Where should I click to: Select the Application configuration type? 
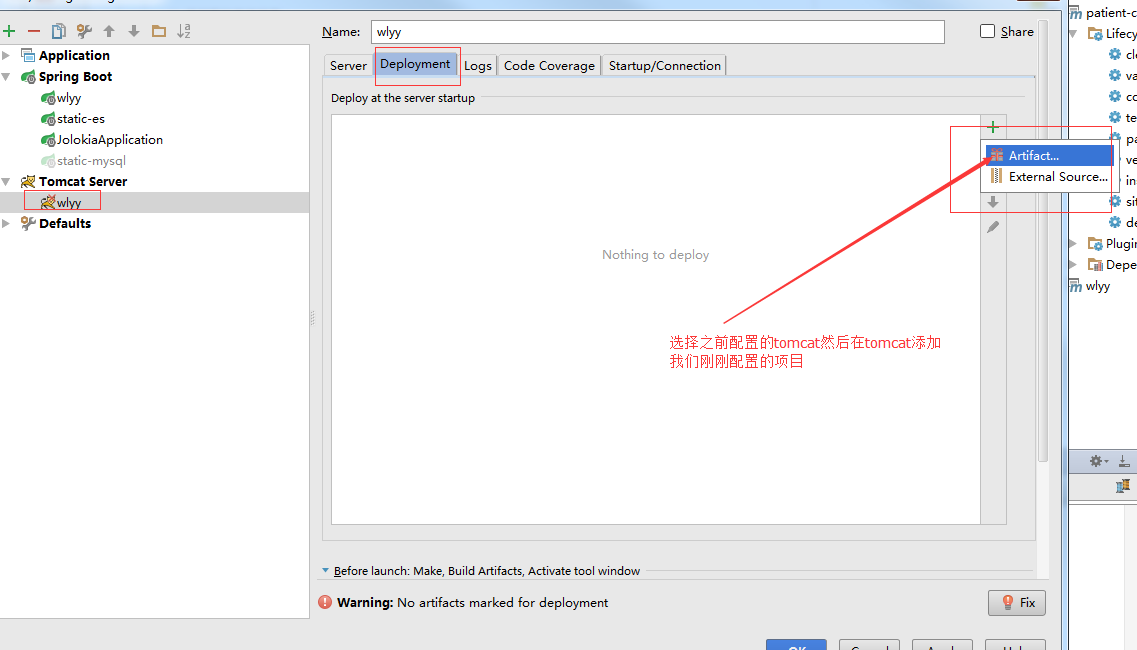[75, 55]
